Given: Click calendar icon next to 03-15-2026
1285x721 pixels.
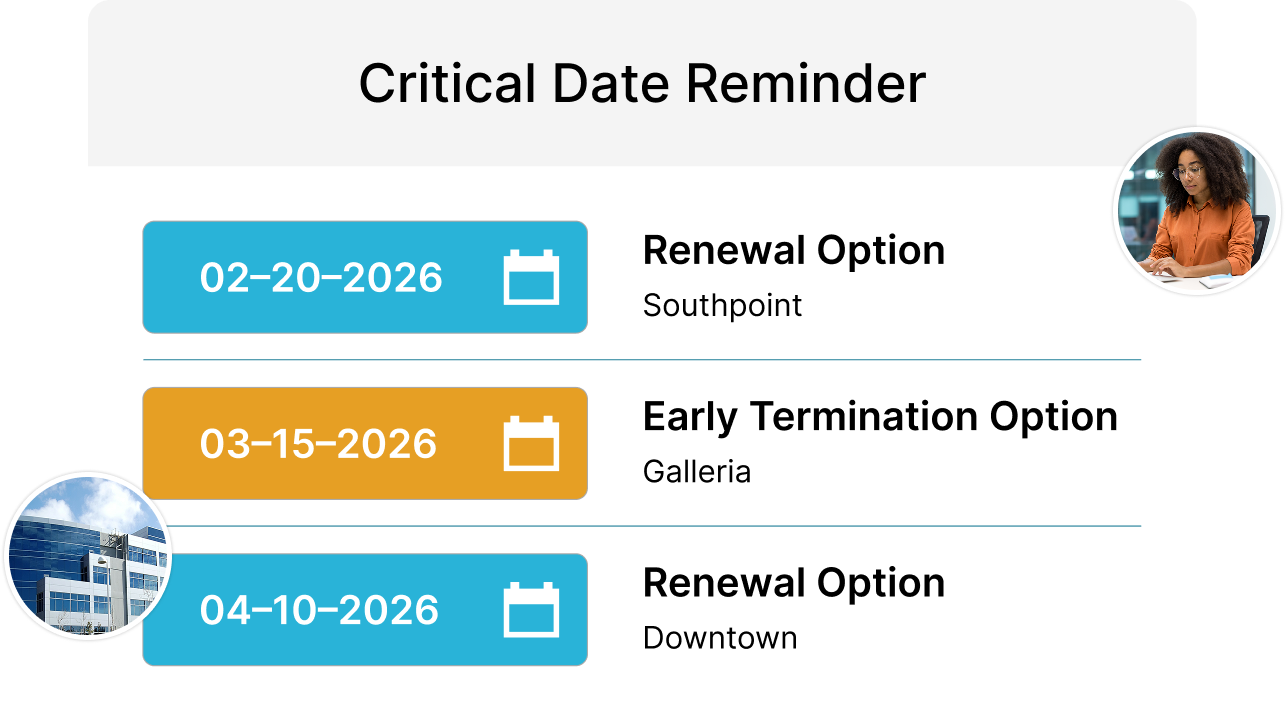Looking at the screenshot, I should (x=531, y=444).
